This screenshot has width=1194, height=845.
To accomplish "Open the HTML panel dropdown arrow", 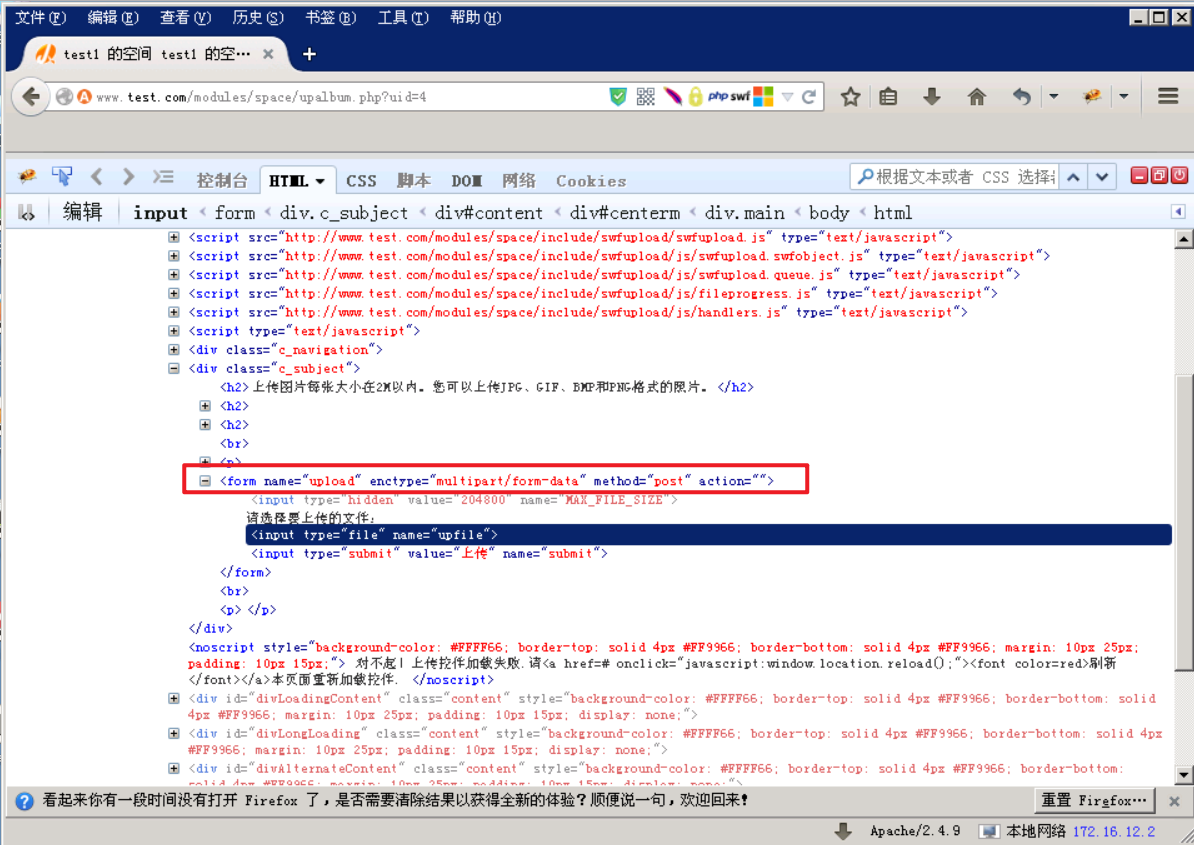I will coord(318,181).
